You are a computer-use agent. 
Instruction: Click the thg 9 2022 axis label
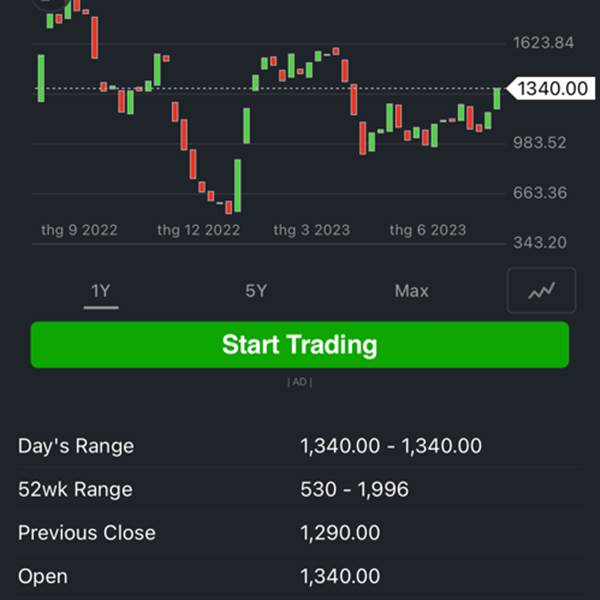tap(79, 230)
